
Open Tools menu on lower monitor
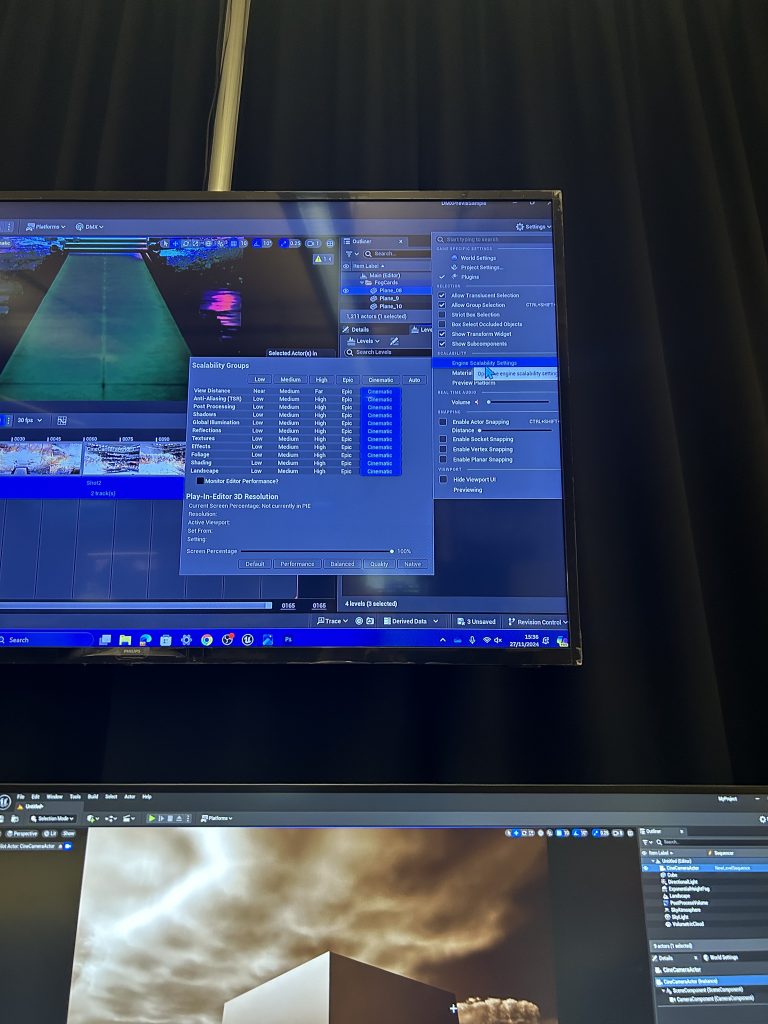click(x=75, y=797)
